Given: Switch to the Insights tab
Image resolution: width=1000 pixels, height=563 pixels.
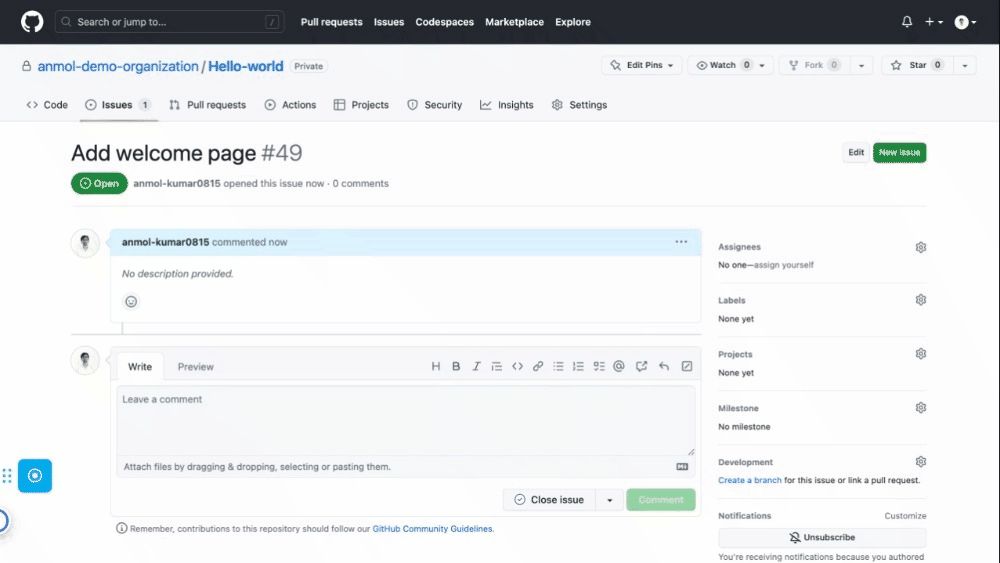Looking at the screenshot, I should click(x=506, y=105).
